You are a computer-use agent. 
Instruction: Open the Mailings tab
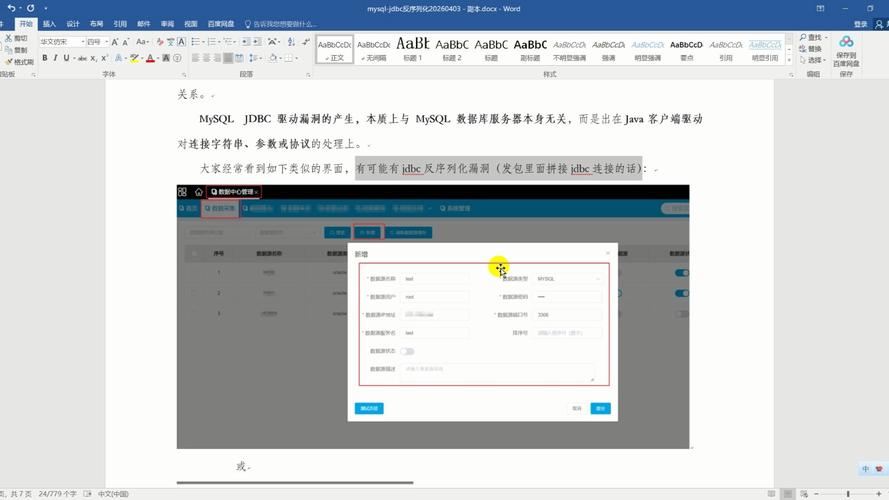(x=143, y=24)
